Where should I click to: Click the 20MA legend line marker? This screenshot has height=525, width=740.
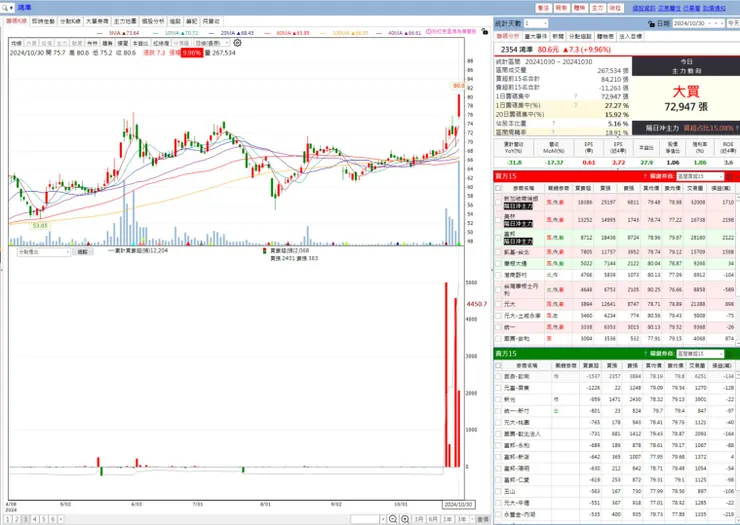[x=211, y=33]
